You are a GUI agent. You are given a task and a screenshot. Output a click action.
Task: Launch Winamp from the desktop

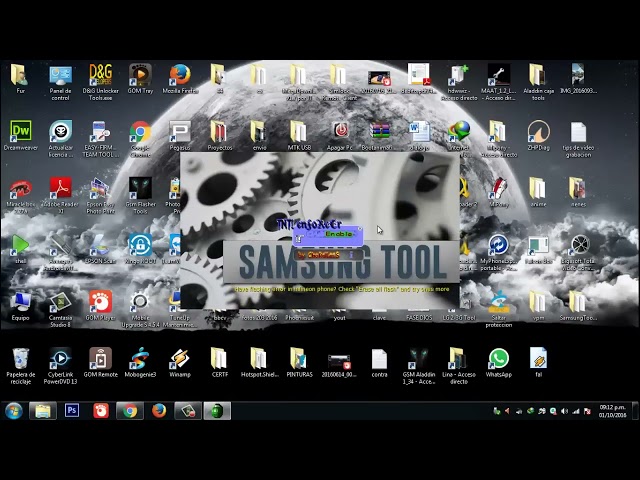click(x=180, y=362)
